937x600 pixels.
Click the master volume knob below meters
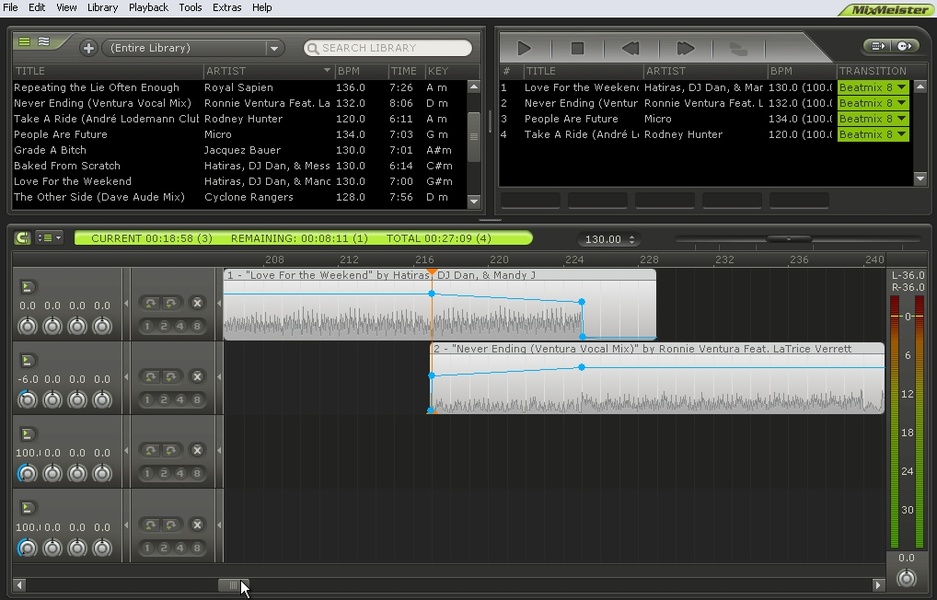tap(907, 578)
